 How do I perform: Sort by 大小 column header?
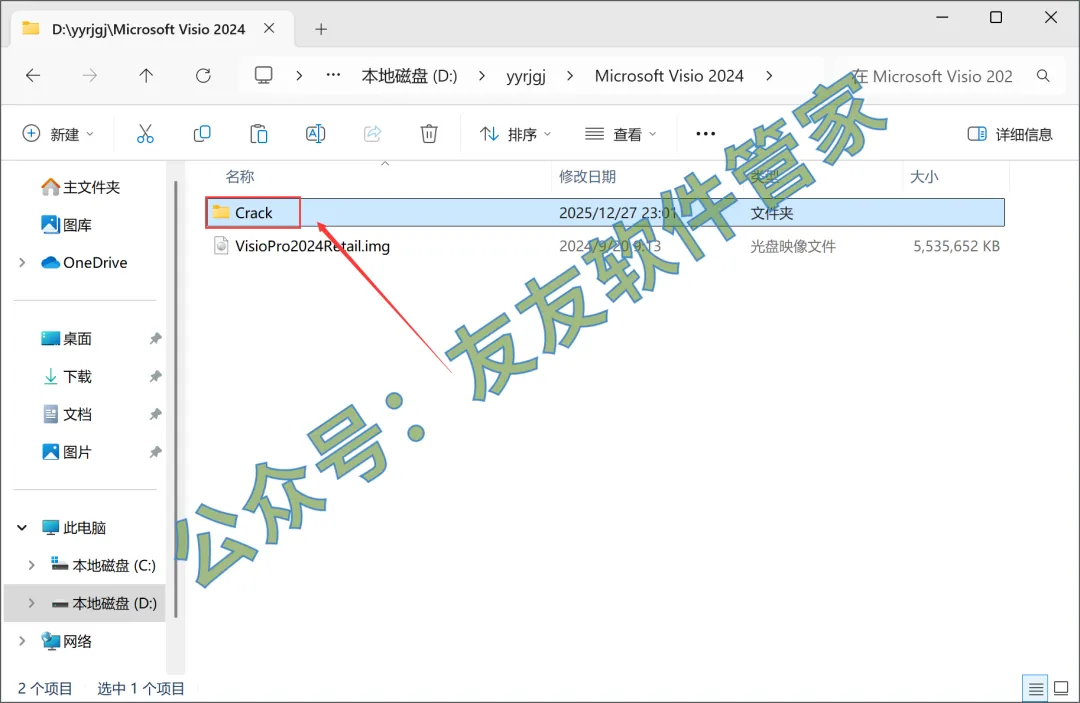coord(924,176)
